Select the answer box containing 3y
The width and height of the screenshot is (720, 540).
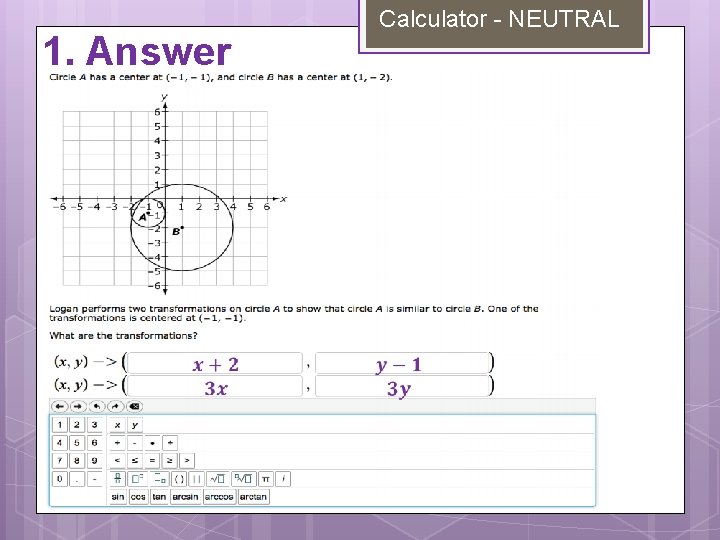[x=402, y=386]
